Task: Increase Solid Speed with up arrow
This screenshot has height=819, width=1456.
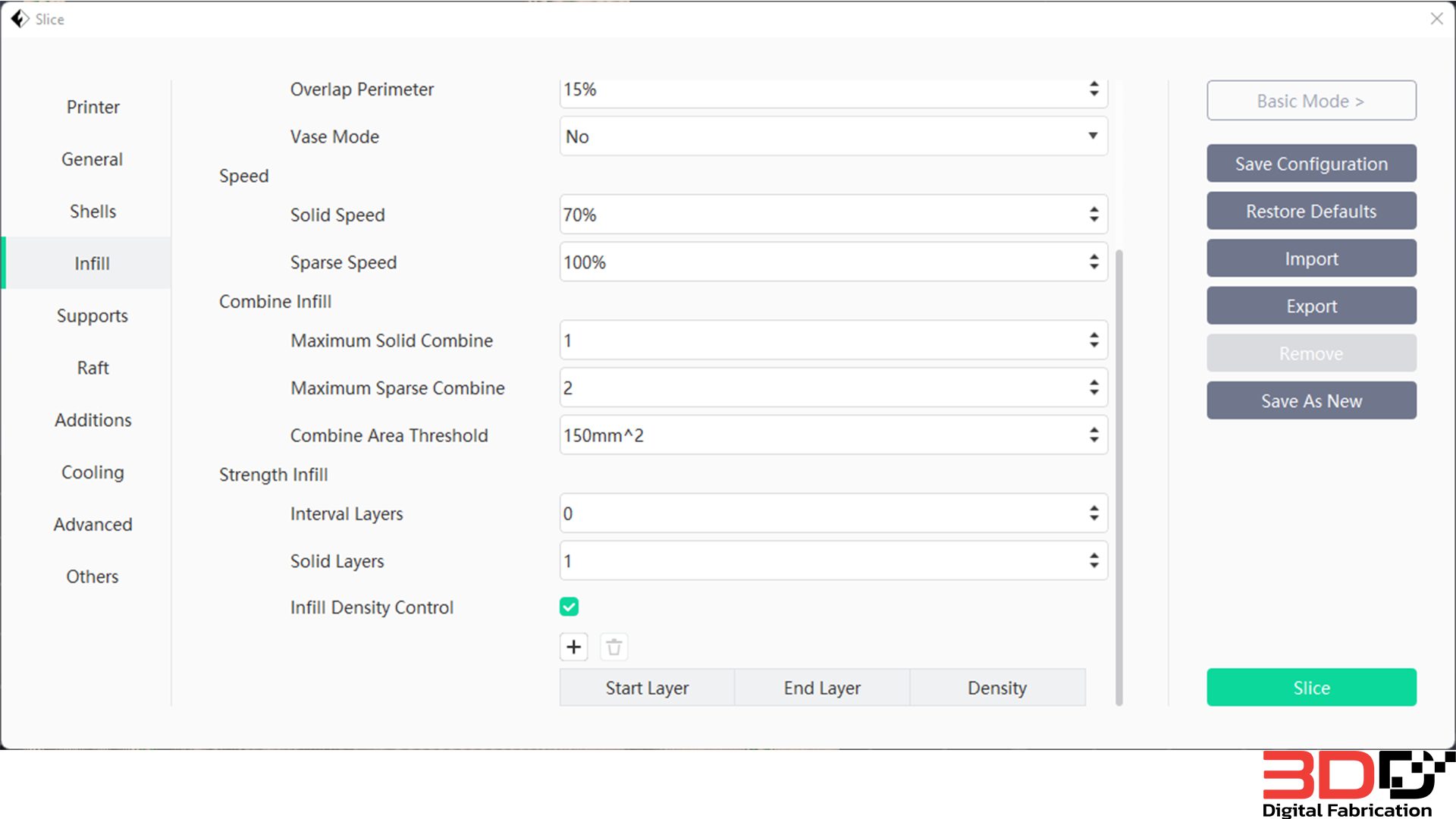Action: pos(1094,209)
